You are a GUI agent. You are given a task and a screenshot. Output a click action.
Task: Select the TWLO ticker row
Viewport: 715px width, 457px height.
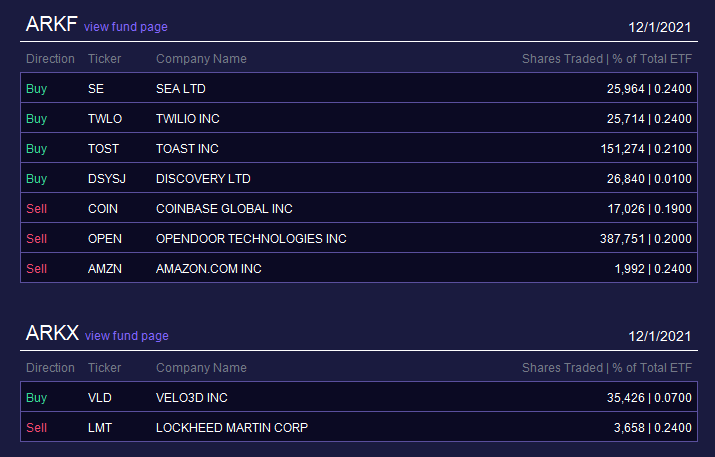(x=359, y=118)
